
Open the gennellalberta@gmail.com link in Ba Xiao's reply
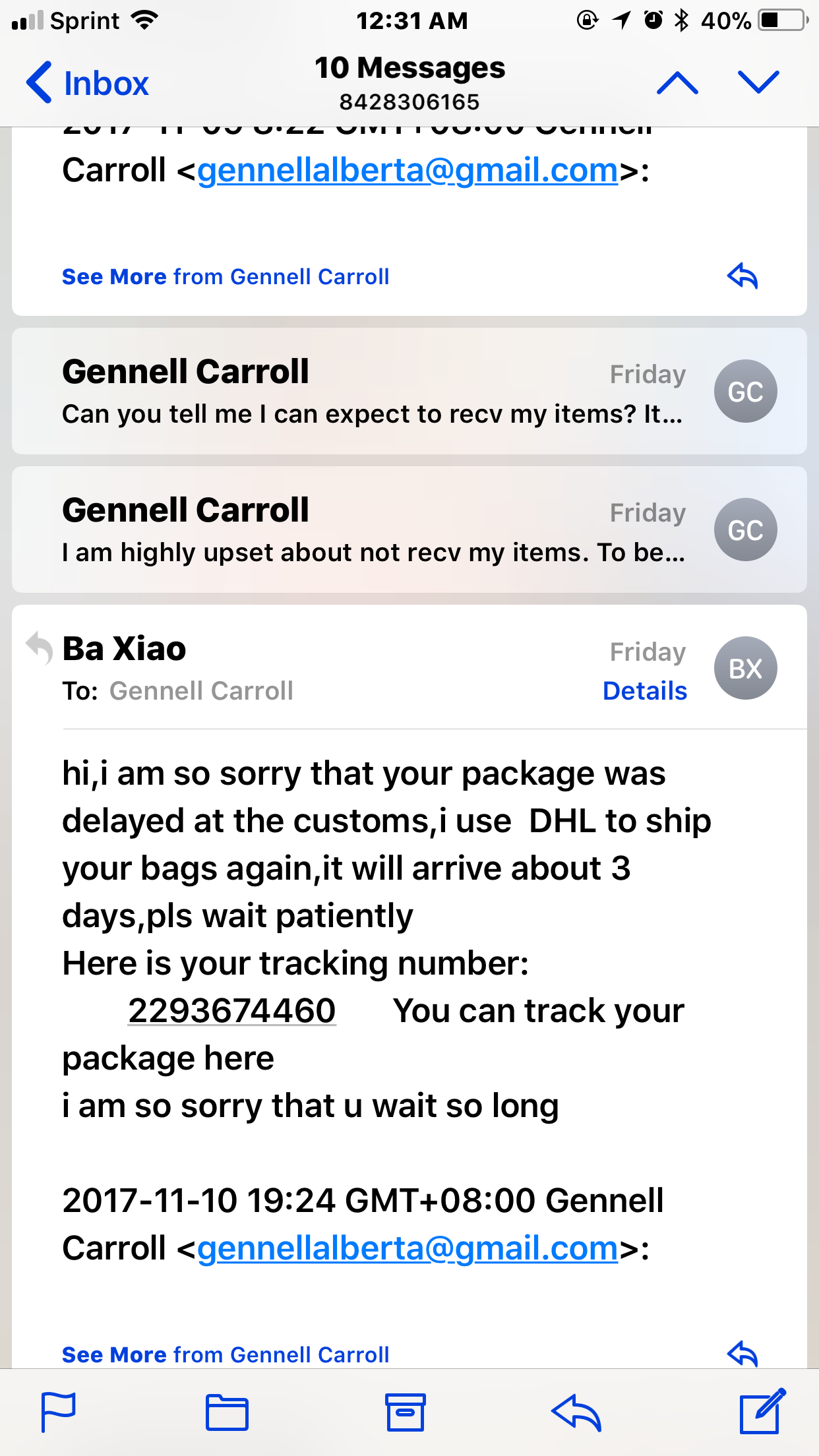408,1248
